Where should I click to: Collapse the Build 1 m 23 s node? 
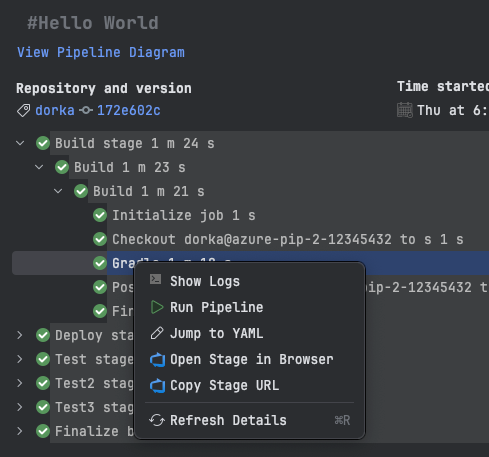(39, 167)
